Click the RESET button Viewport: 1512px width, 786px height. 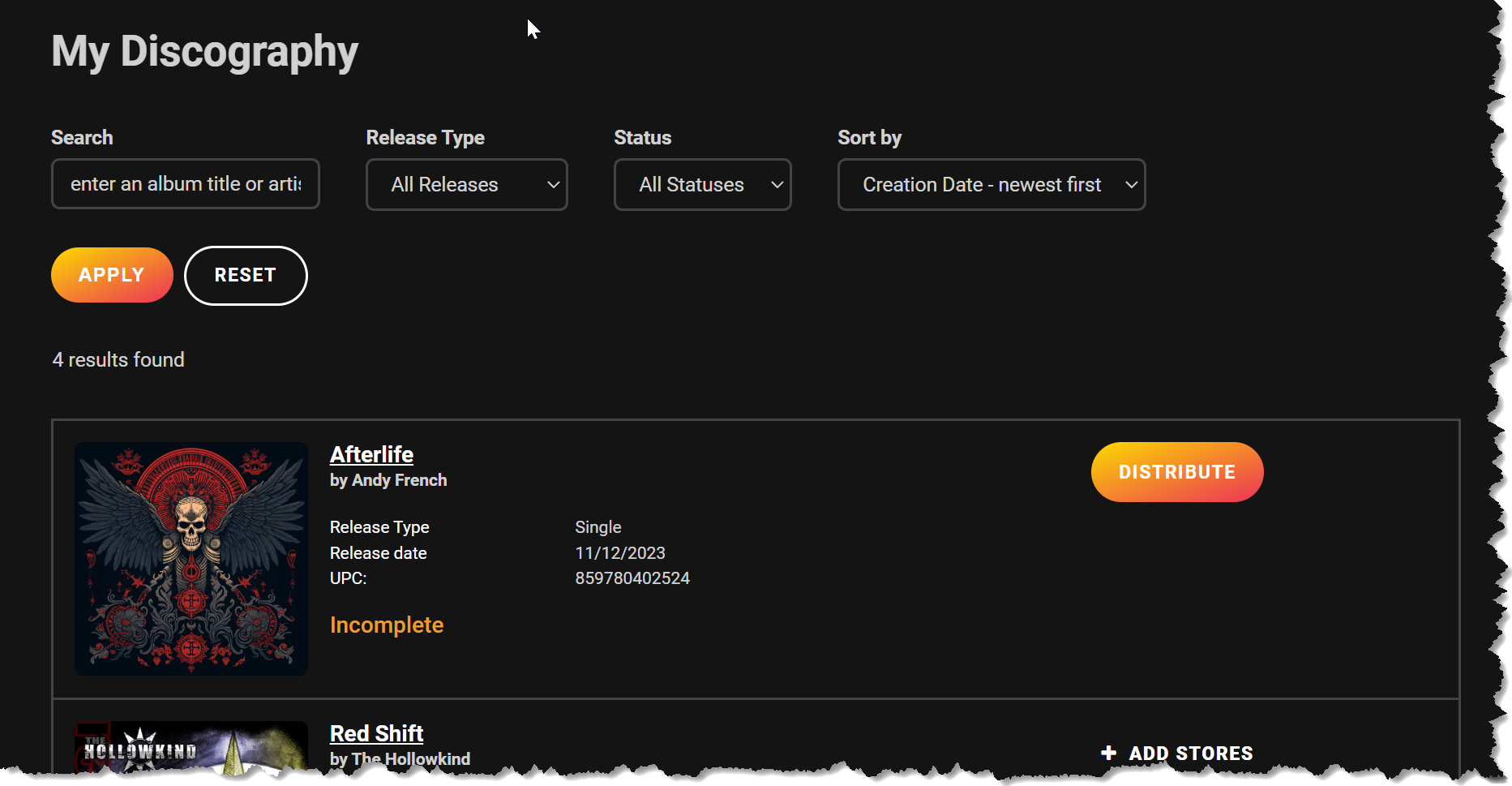coord(246,276)
